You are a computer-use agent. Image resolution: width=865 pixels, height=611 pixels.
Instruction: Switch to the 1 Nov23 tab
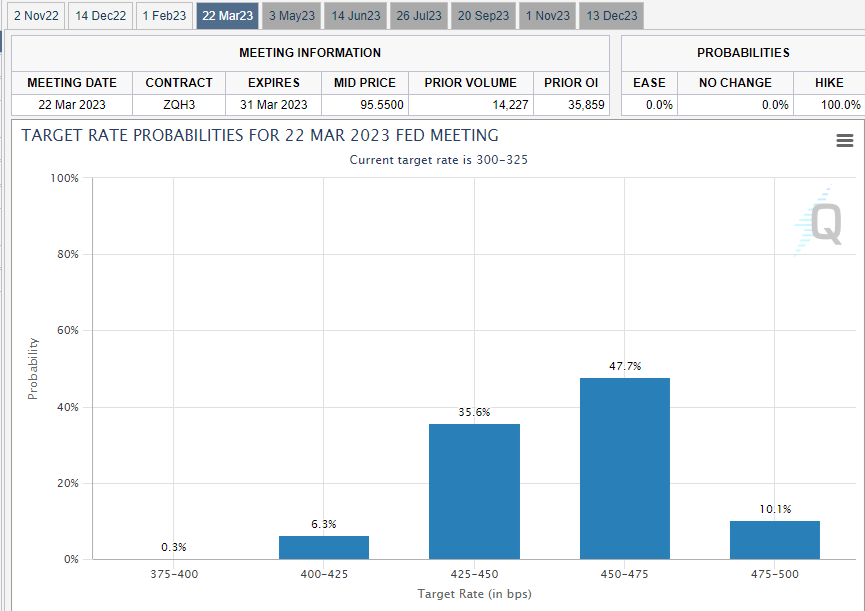(548, 16)
